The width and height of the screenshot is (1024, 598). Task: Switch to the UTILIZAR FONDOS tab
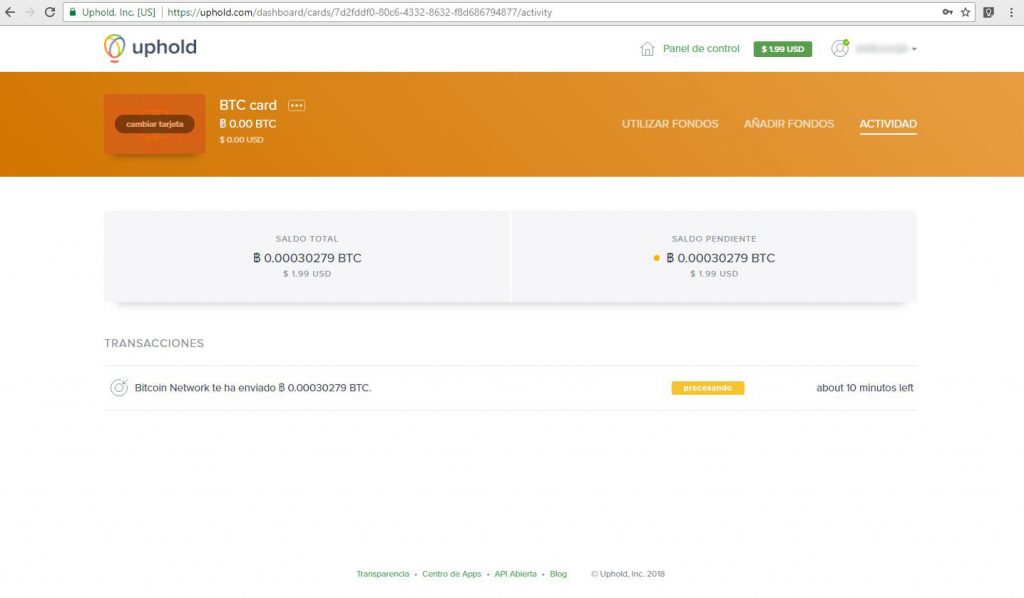[670, 123]
